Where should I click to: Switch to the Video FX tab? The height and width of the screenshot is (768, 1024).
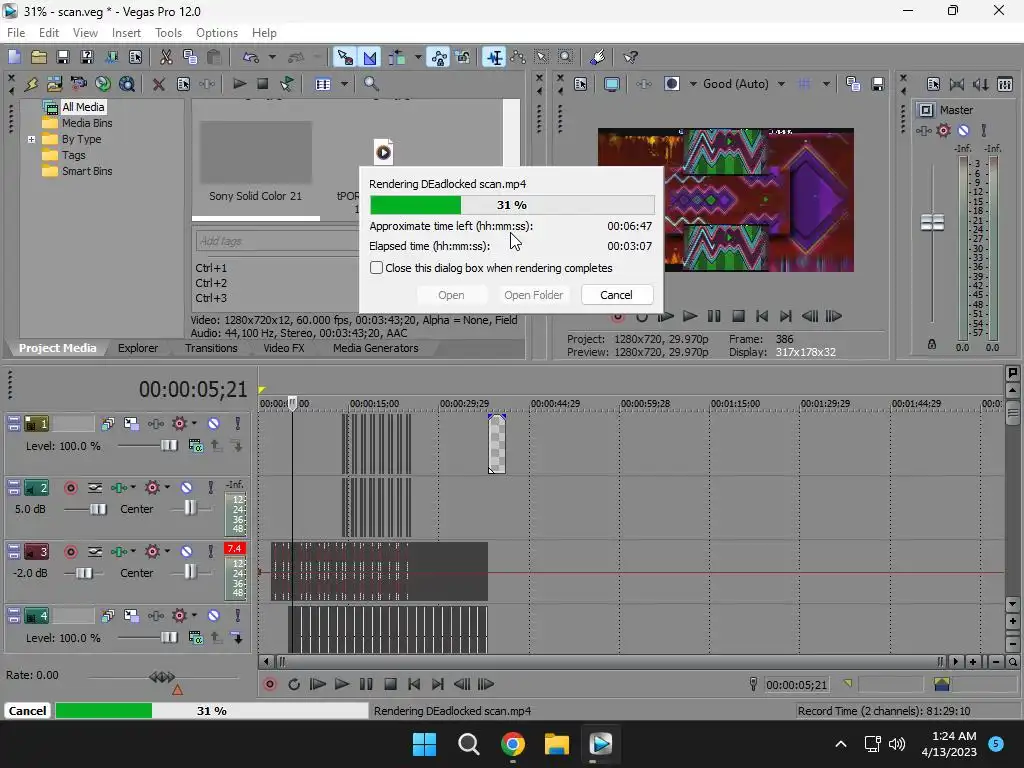tap(283, 348)
